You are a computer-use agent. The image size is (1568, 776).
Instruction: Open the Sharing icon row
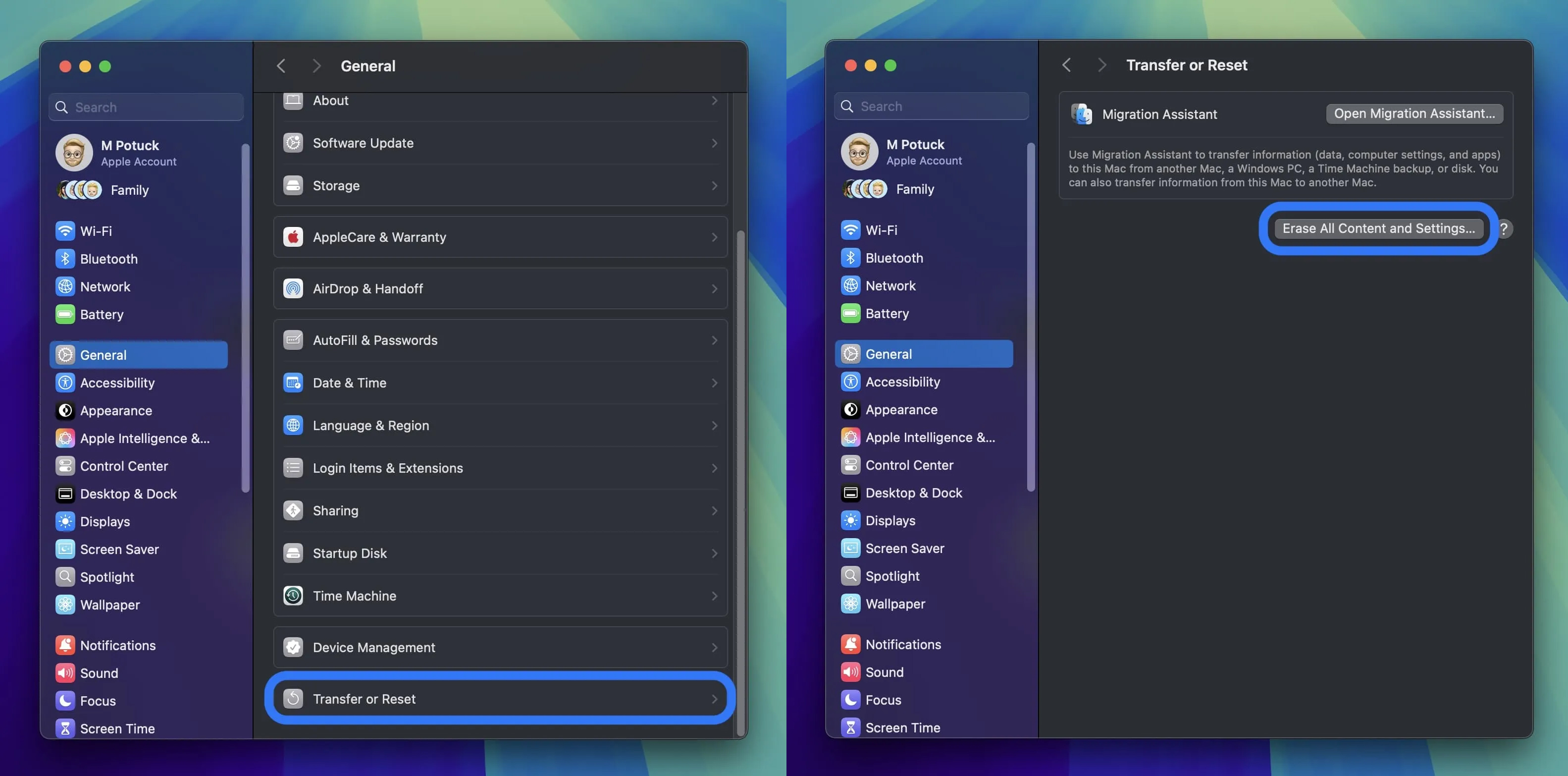coord(293,510)
